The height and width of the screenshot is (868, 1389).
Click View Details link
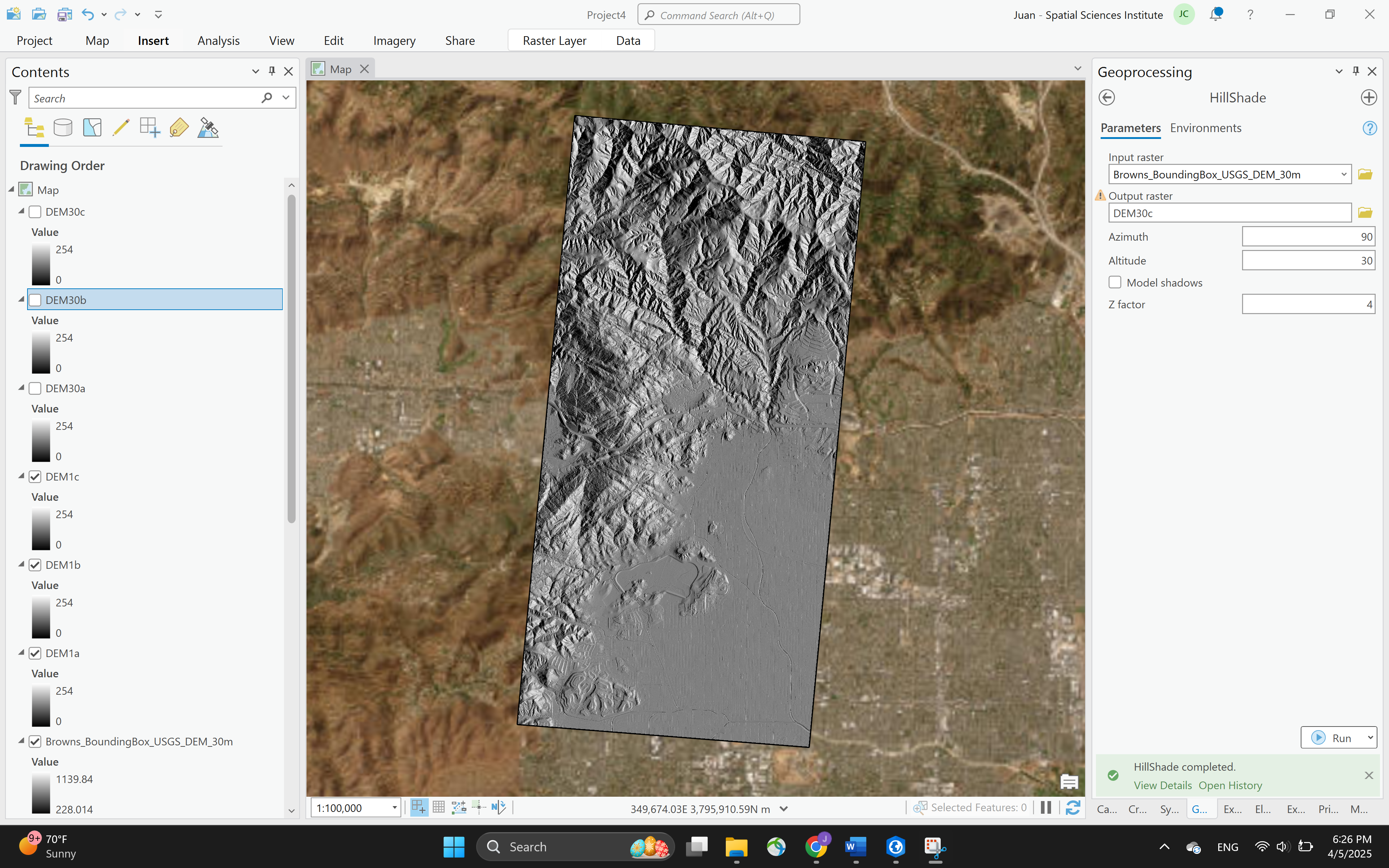click(1163, 786)
